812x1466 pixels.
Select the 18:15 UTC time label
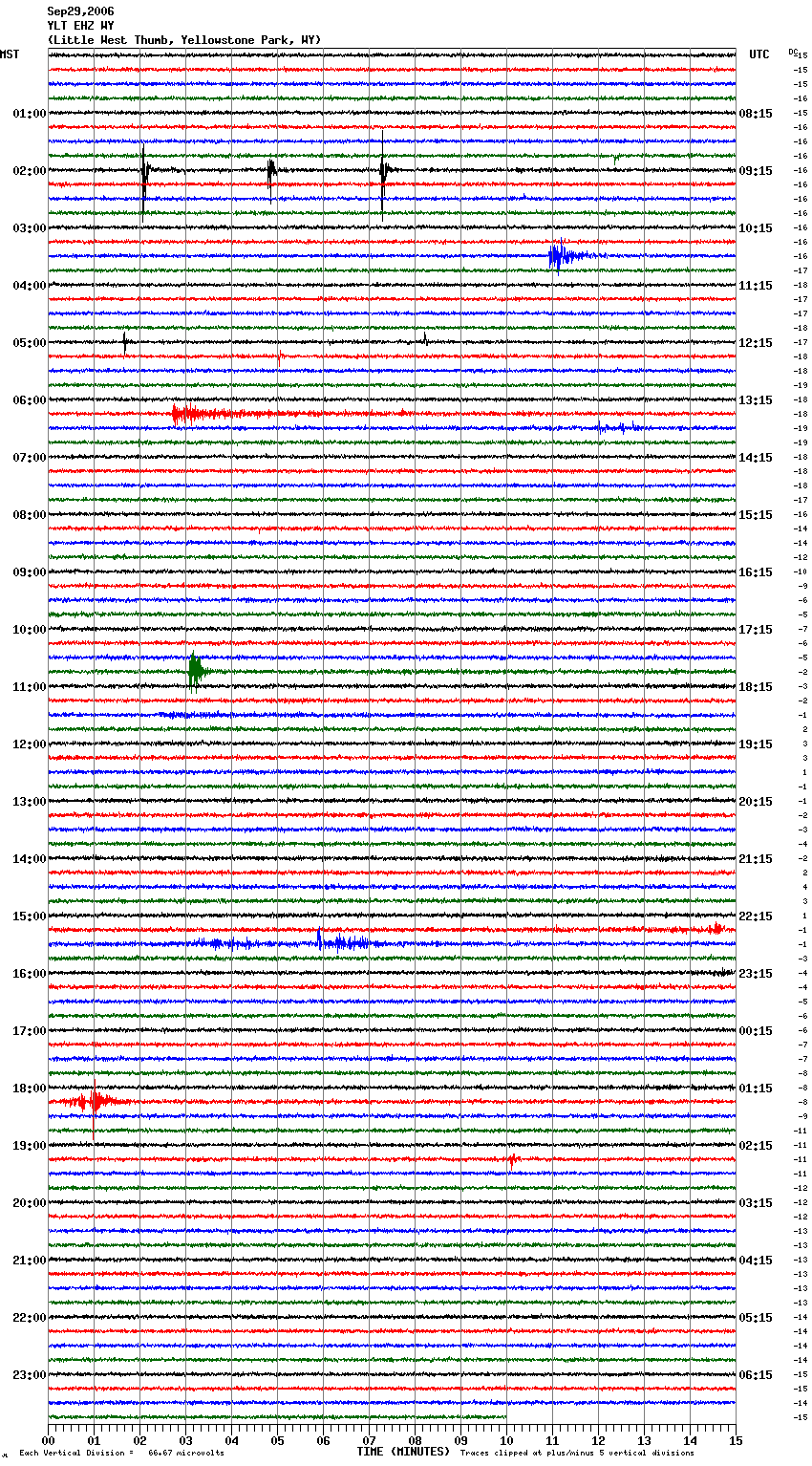pyautogui.click(x=756, y=687)
